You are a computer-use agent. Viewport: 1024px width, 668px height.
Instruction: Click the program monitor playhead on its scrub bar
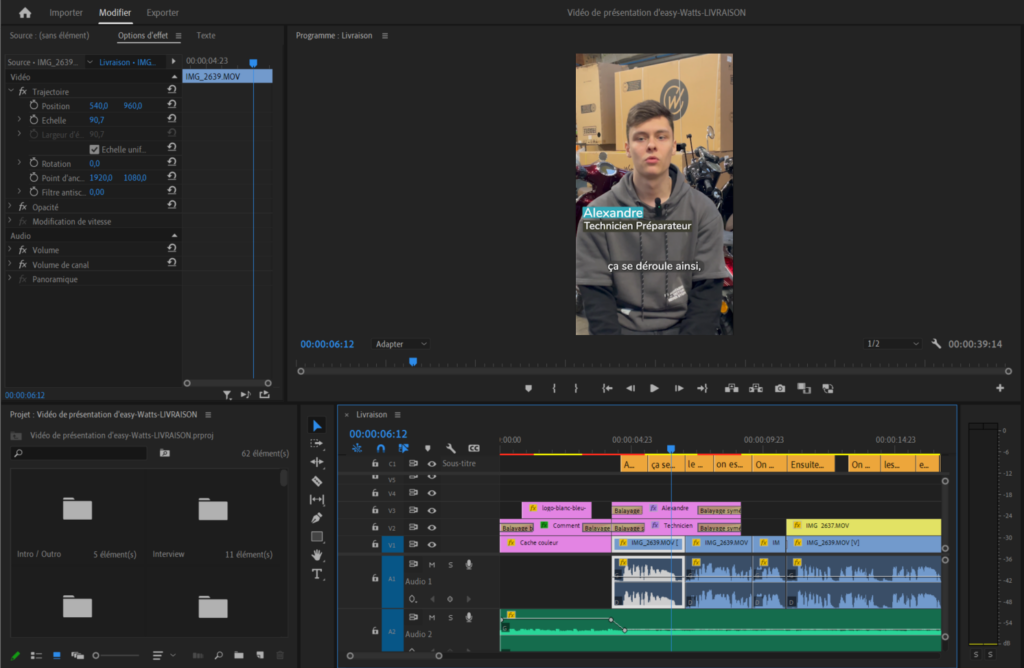(x=413, y=361)
